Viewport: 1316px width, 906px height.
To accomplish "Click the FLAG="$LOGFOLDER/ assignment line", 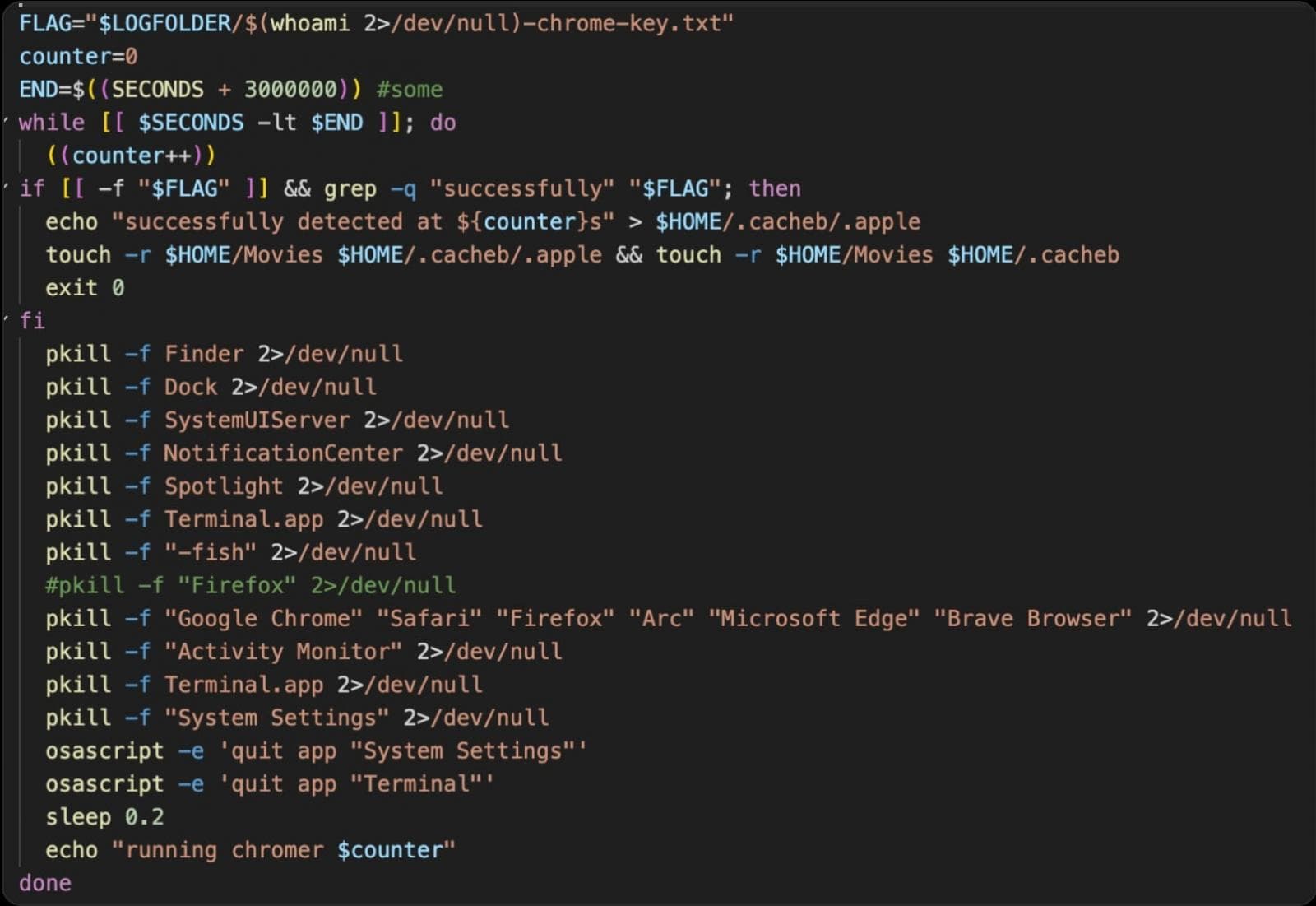I will pyautogui.click(x=376, y=23).
